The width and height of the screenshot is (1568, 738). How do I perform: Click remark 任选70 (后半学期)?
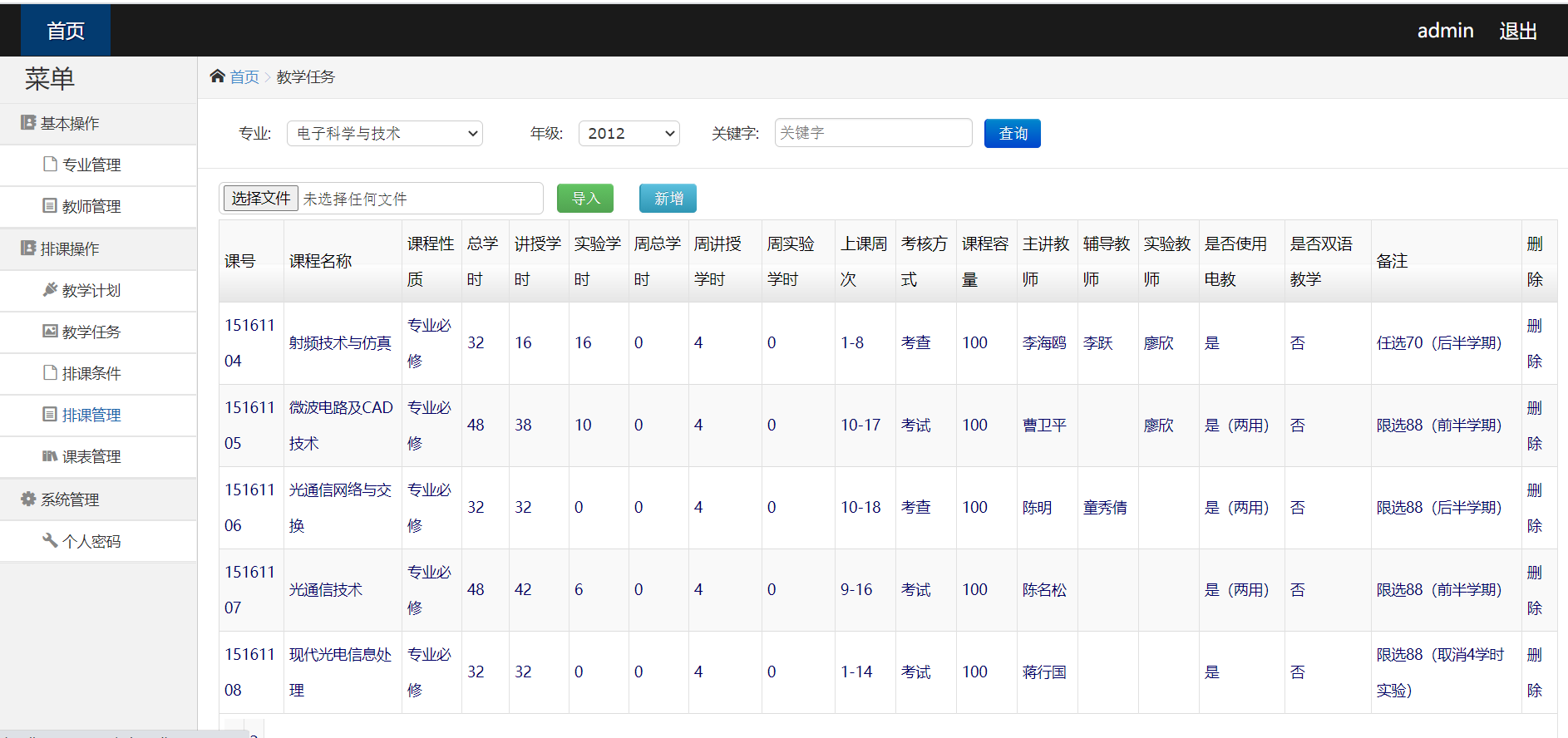click(1439, 343)
